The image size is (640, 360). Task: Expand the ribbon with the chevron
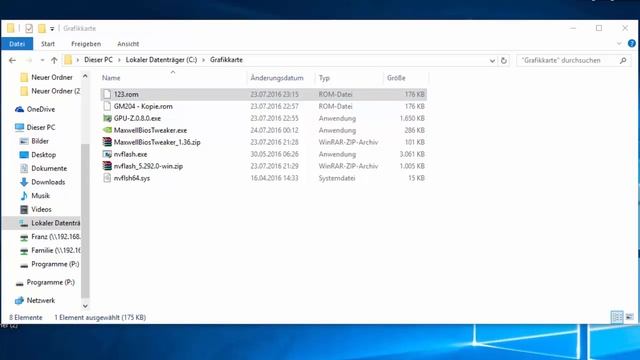pyautogui.click(x=619, y=43)
